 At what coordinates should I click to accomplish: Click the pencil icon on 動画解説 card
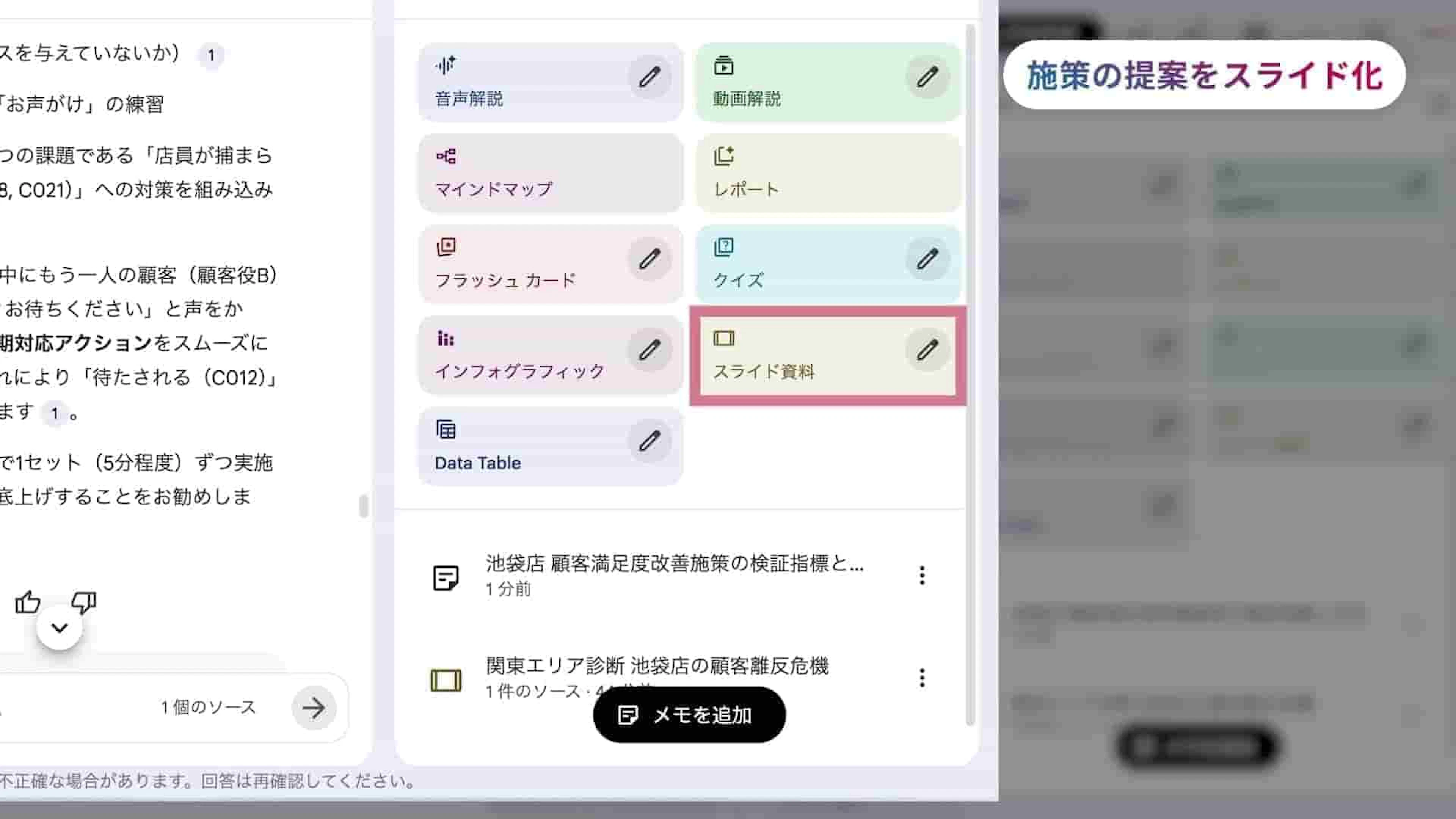point(927,77)
